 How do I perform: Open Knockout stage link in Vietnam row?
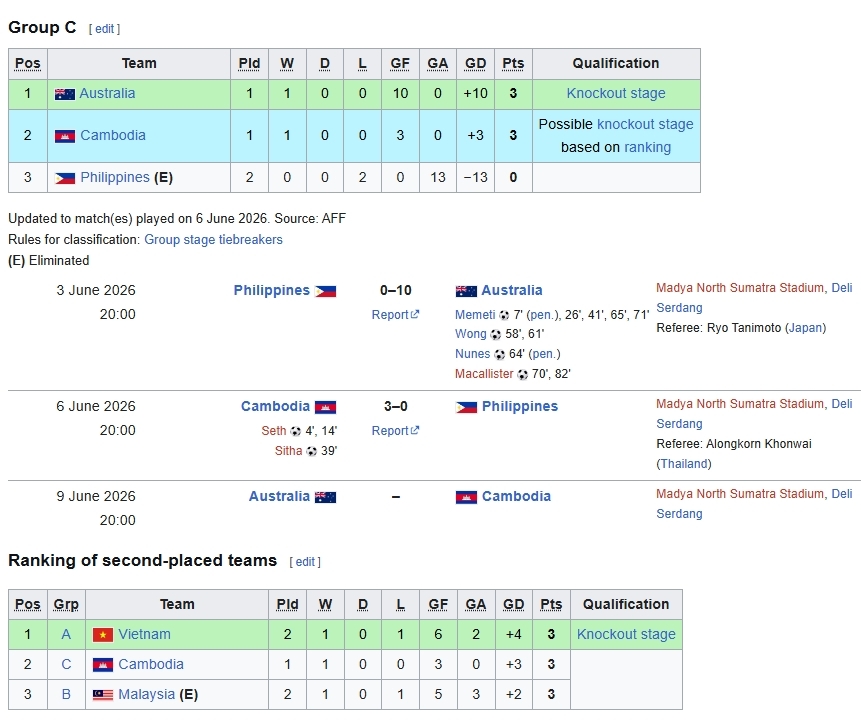click(x=626, y=634)
